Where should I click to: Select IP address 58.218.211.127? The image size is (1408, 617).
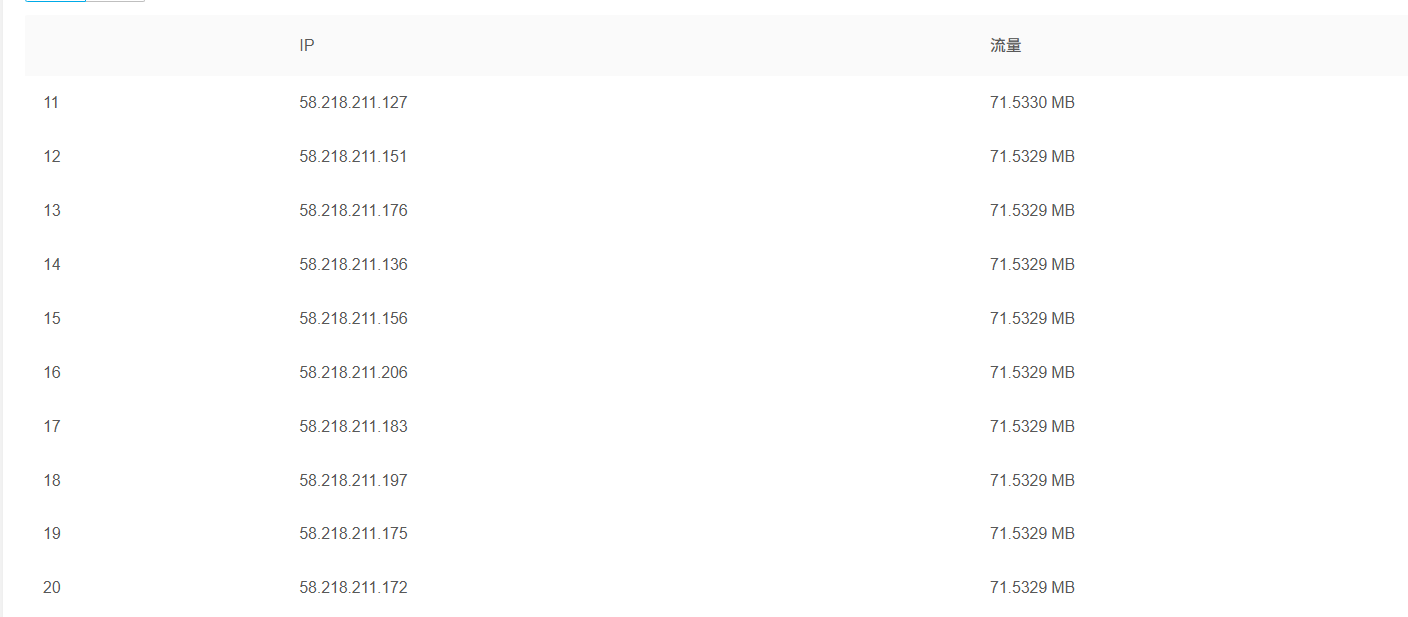tap(353, 102)
